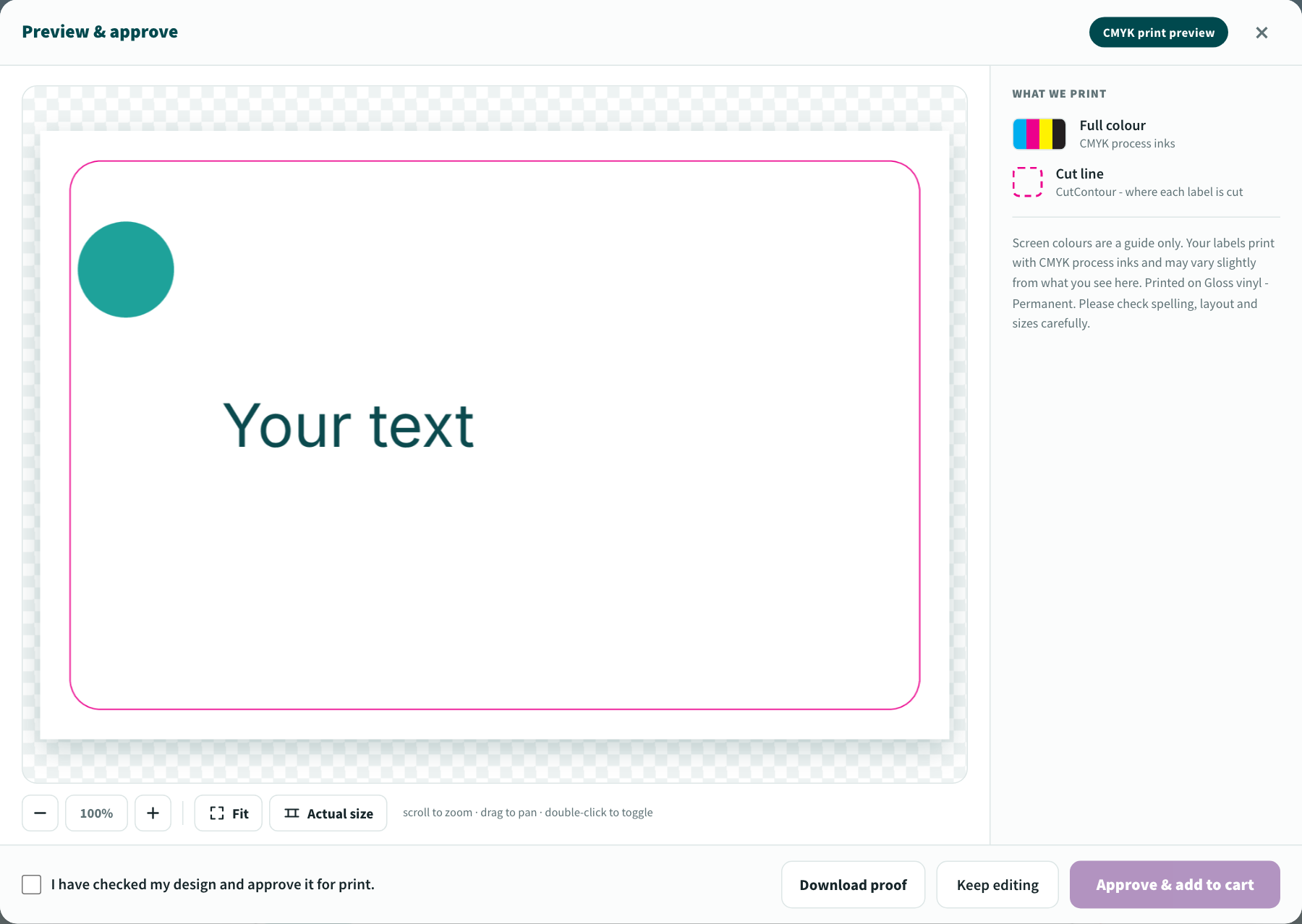Click the 100% zoom level field
The width and height of the screenshot is (1302, 924).
[96, 813]
